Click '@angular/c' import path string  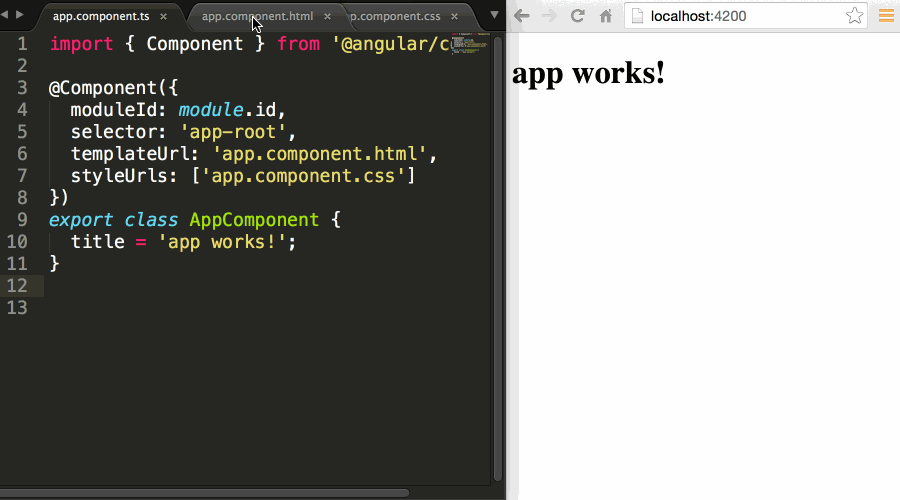[x=390, y=44]
